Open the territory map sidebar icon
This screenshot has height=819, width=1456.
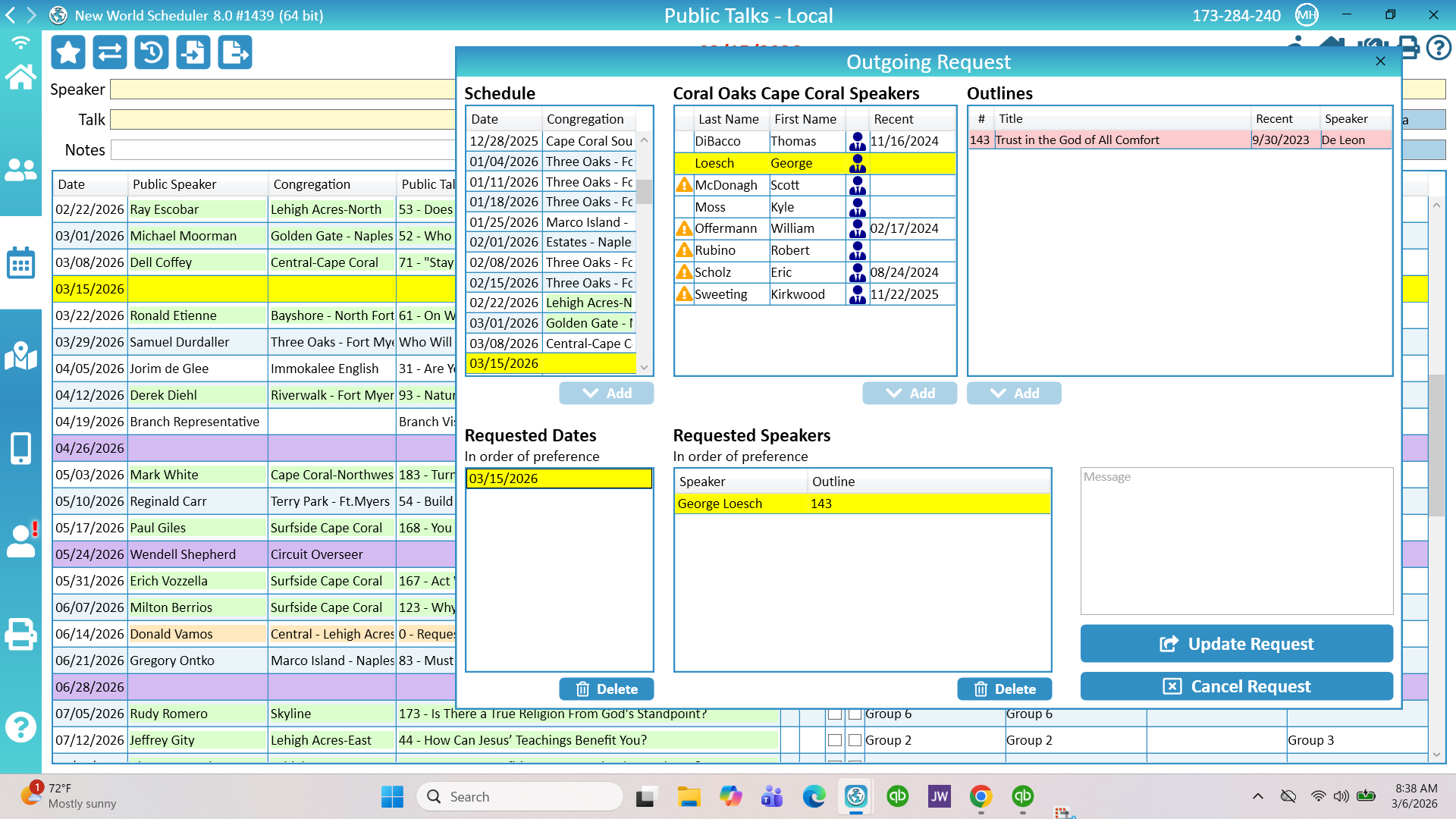20,356
